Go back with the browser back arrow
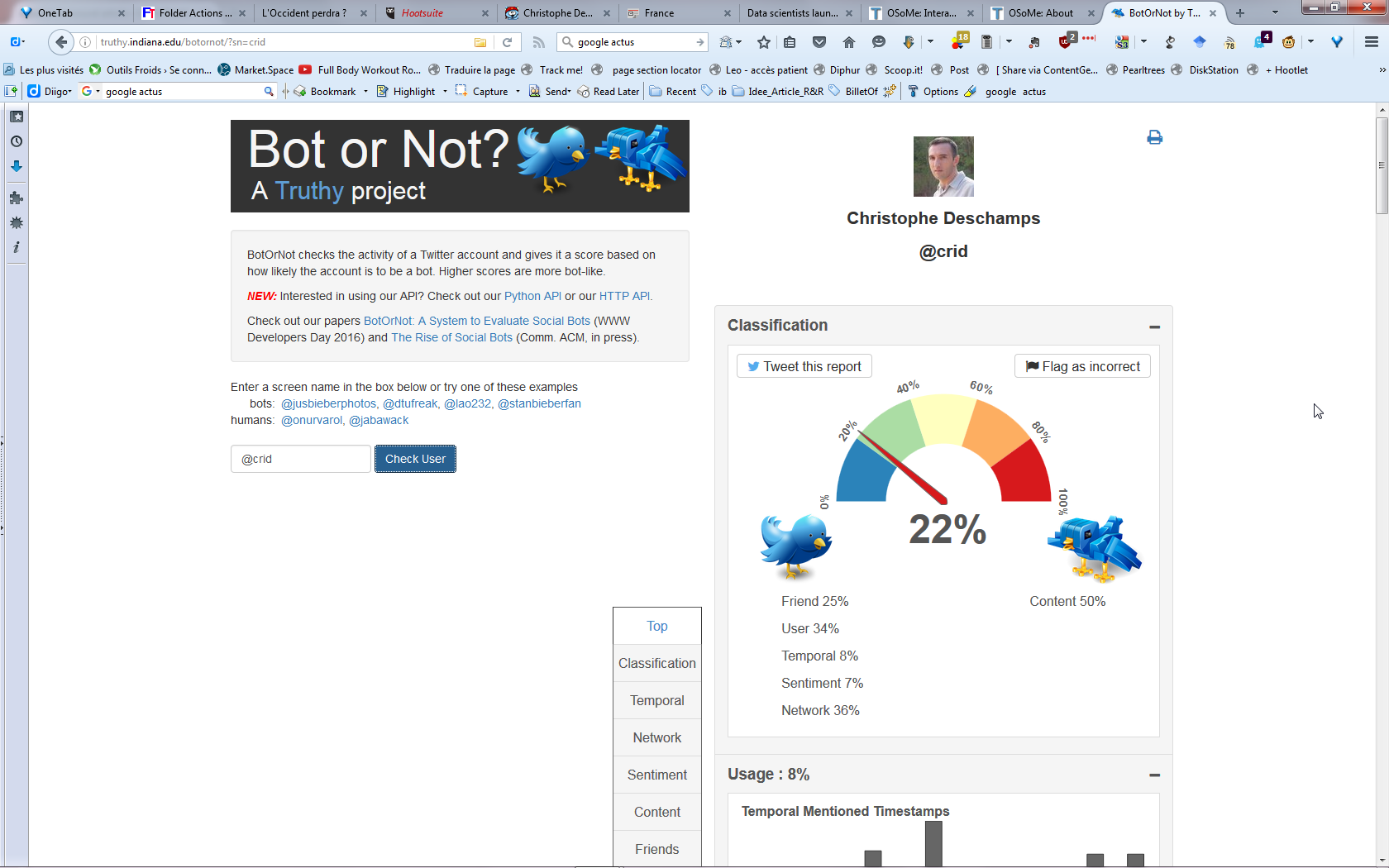This screenshot has height=868, width=1389. [60, 42]
